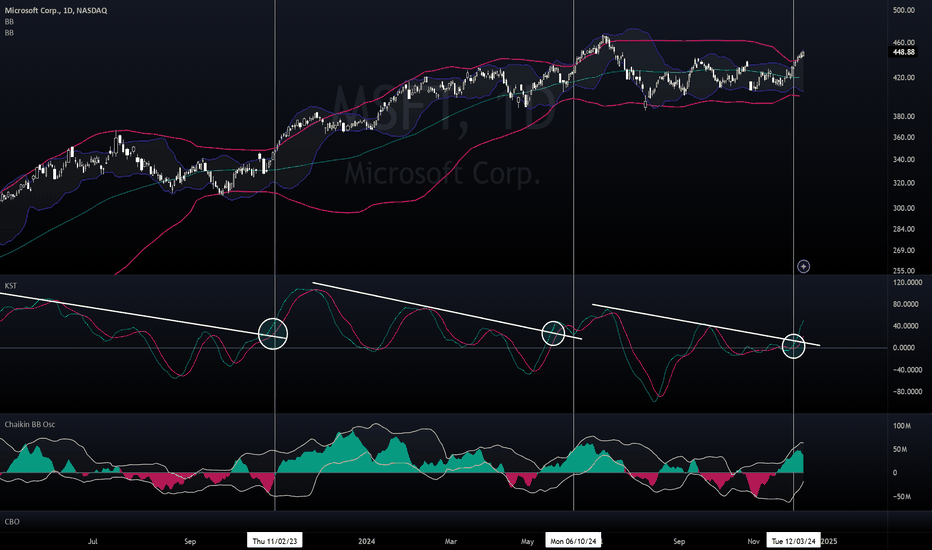Image resolution: width=932 pixels, height=550 pixels.
Task: Select the CBO indicator label
Action: pos(12,521)
